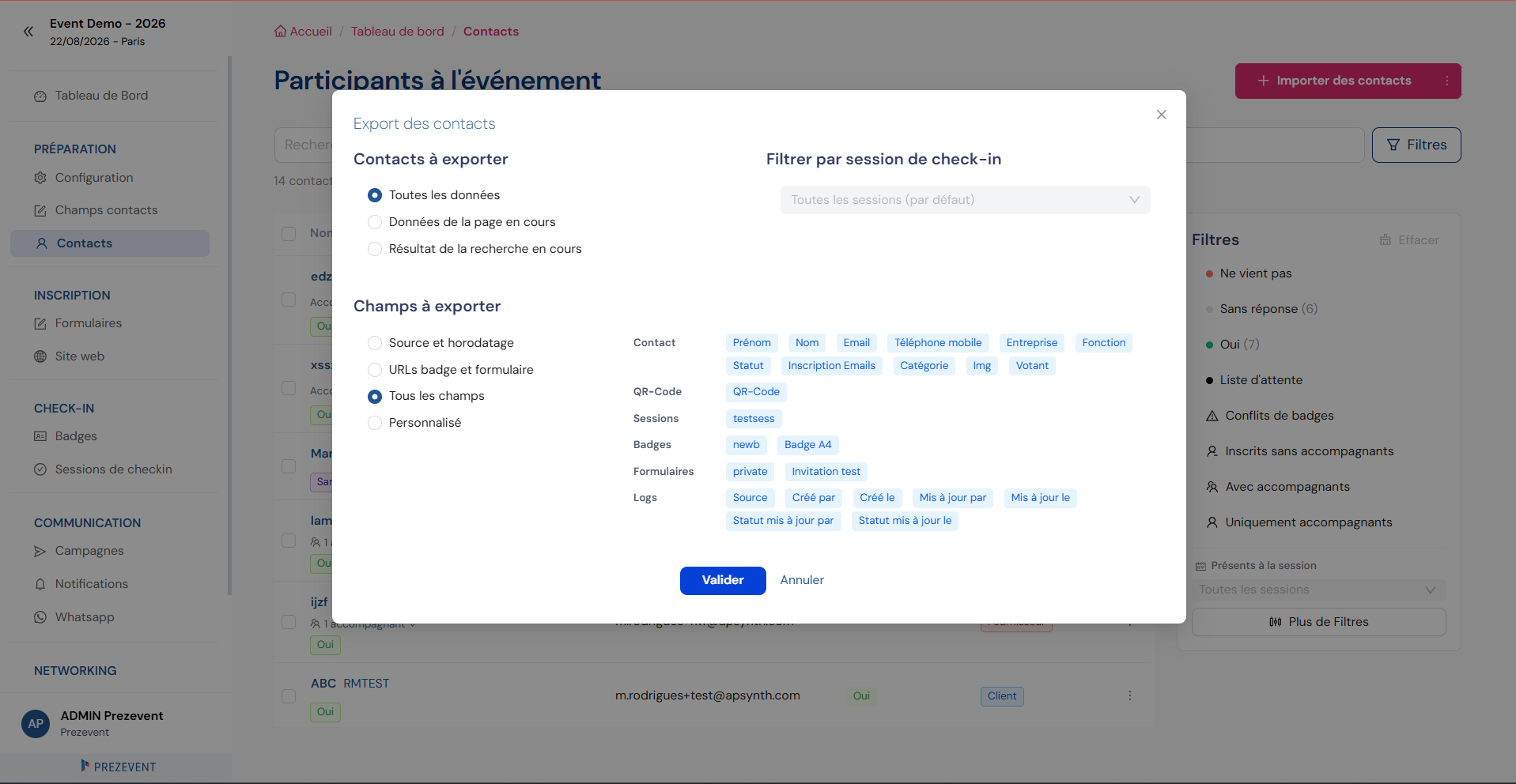Open Présents à la session dropdown
This screenshot has width=1516, height=784.
(1318, 590)
